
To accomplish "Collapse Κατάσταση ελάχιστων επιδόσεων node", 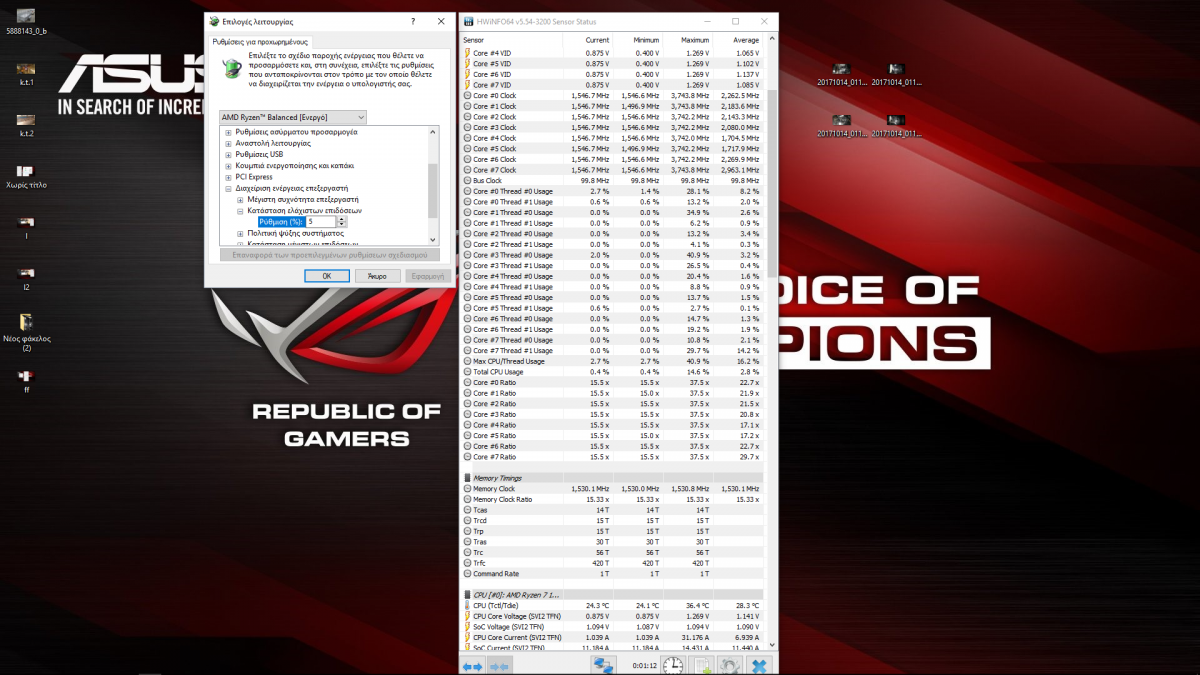I will (x=240, y=211).
